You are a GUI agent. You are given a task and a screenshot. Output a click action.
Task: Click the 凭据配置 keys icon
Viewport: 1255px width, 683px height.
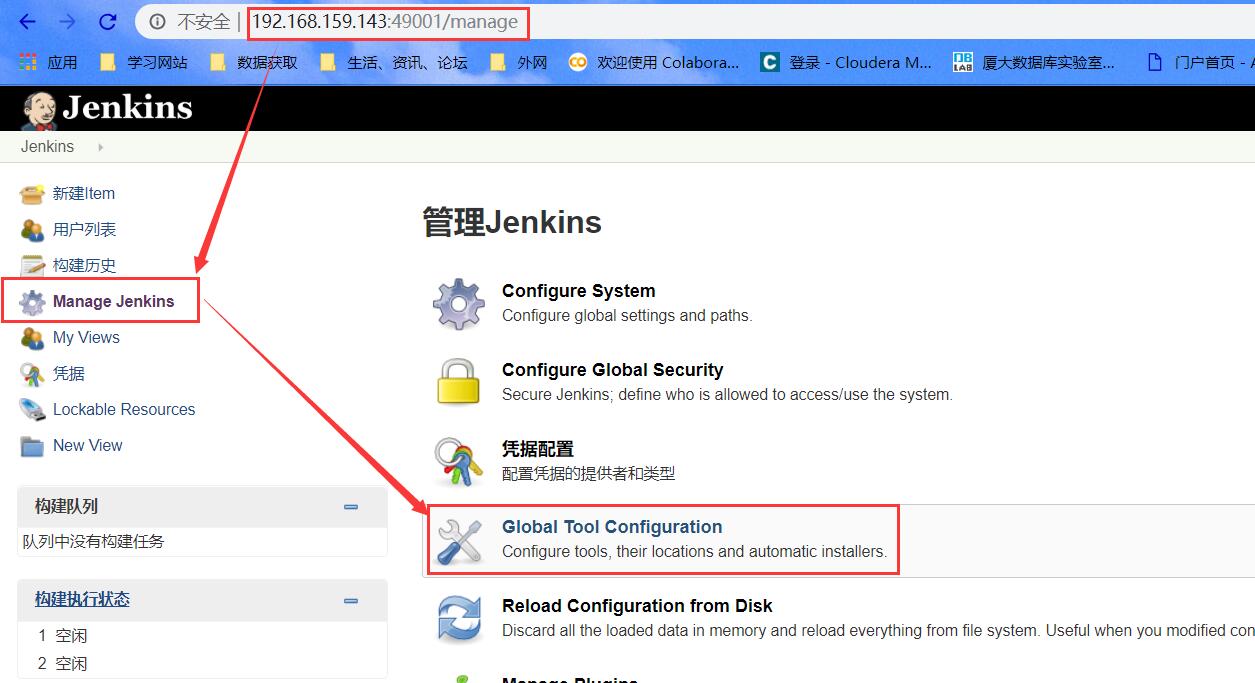point(458,461)
